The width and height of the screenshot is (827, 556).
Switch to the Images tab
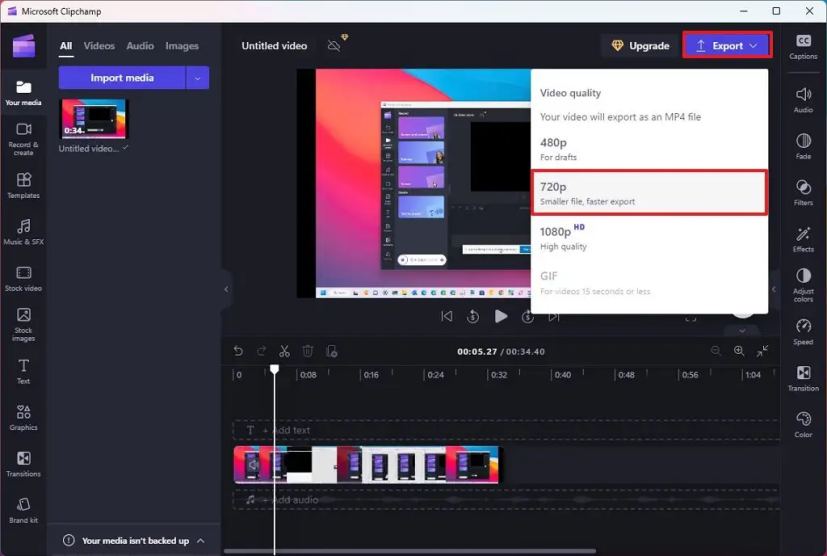click(x=182, y=46)
